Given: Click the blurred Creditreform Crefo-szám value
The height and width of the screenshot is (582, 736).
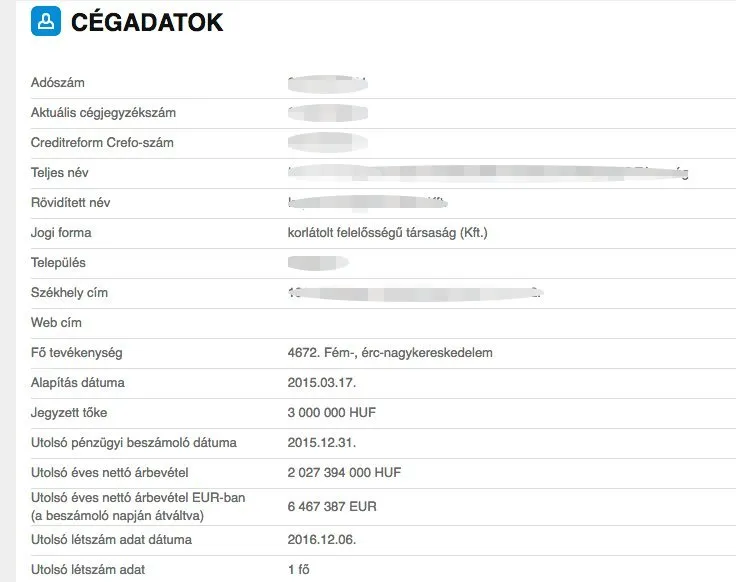Looking at the screenshot, I should pos(328,142).
